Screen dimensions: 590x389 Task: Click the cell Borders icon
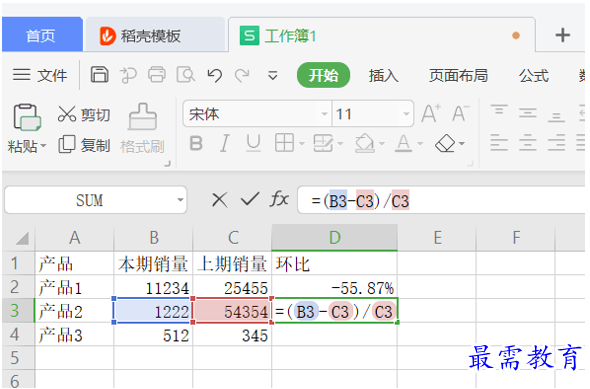pyautogui.click(x=284, y=143)
